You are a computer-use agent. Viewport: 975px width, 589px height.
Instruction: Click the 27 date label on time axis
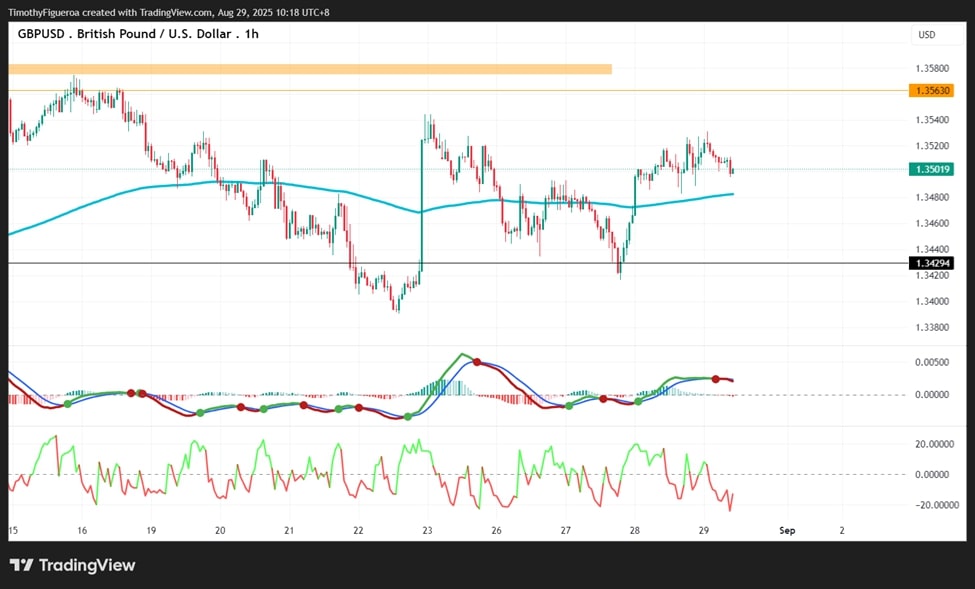pos(565,531)
